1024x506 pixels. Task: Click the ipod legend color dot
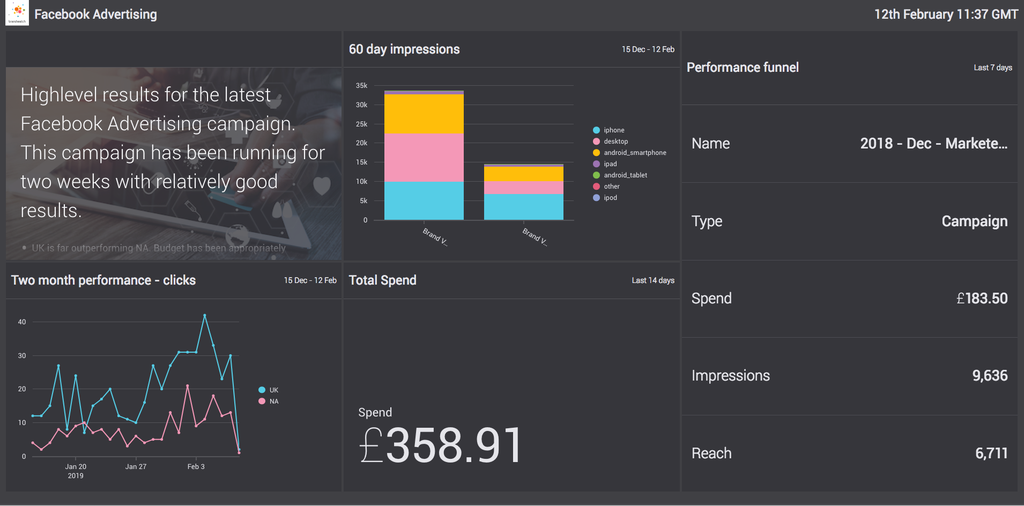(597, 197)
